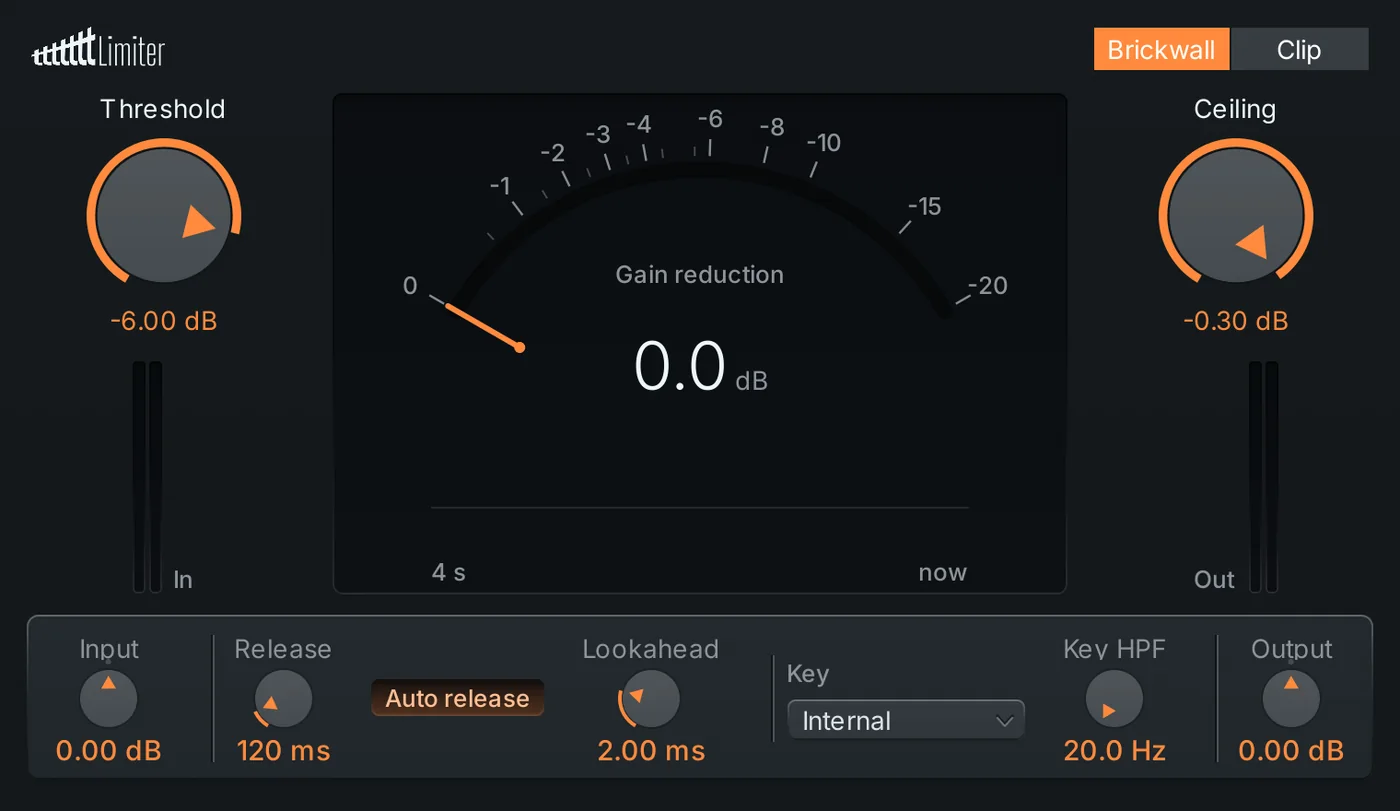Click the now history label
Screen dimensions: 1400x811
943,573
